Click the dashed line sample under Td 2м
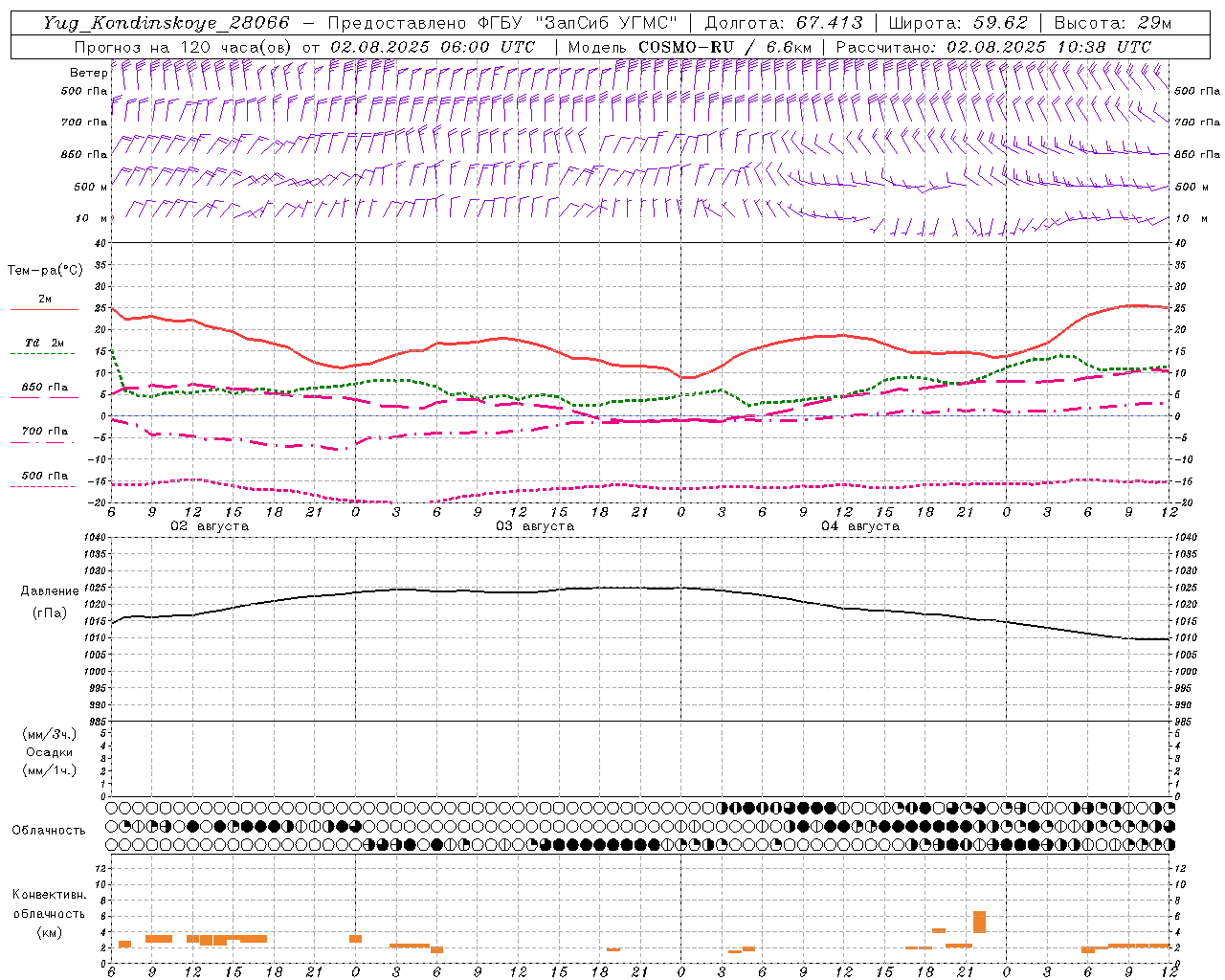 pos(43,354)
